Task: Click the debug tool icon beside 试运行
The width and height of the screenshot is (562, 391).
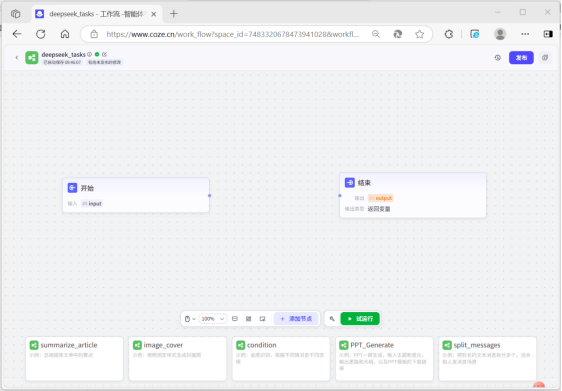Action: tap(332, 319)
